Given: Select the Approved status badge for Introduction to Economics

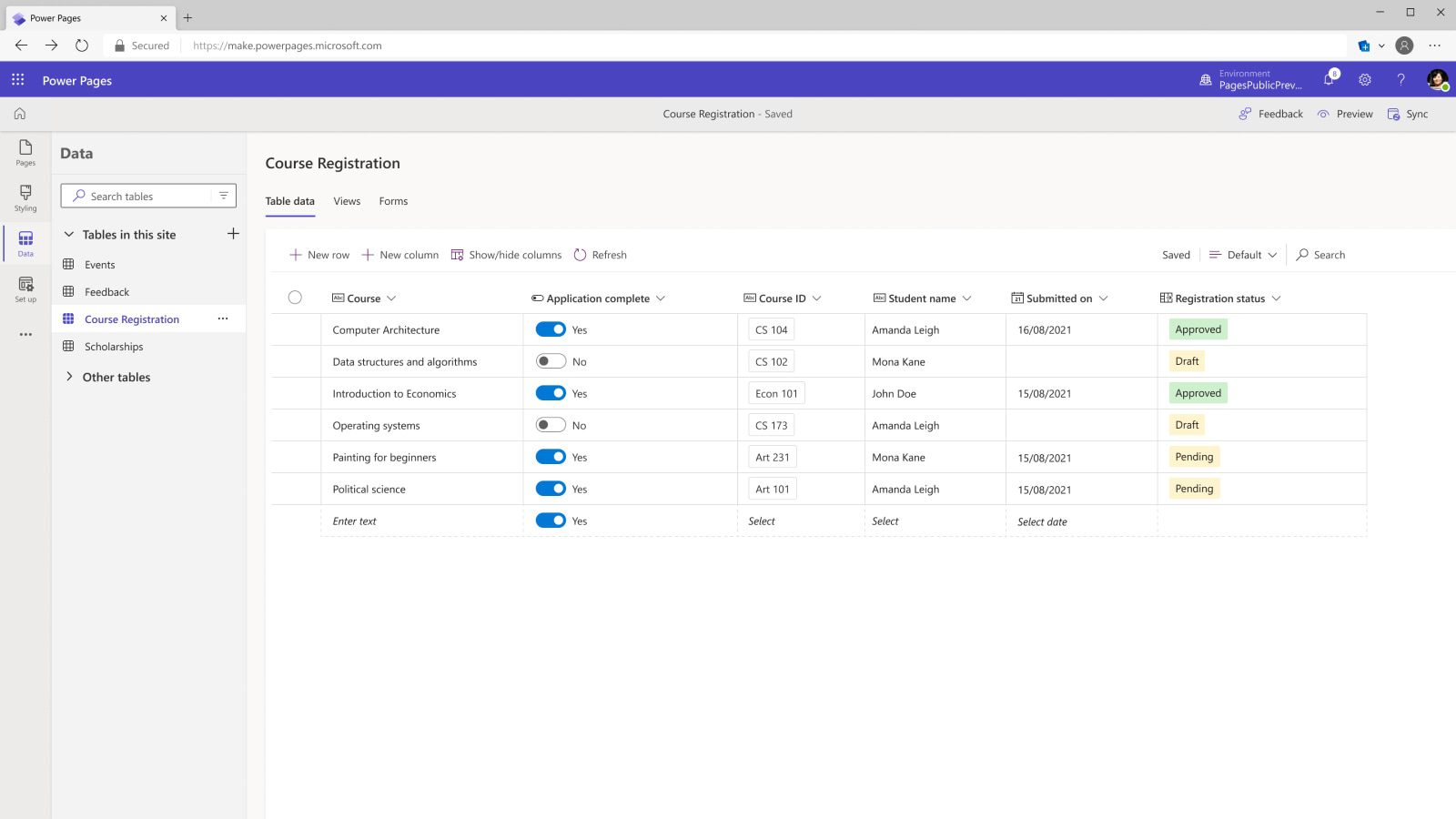Looking at the screenshot, I should pos(1198,392).
